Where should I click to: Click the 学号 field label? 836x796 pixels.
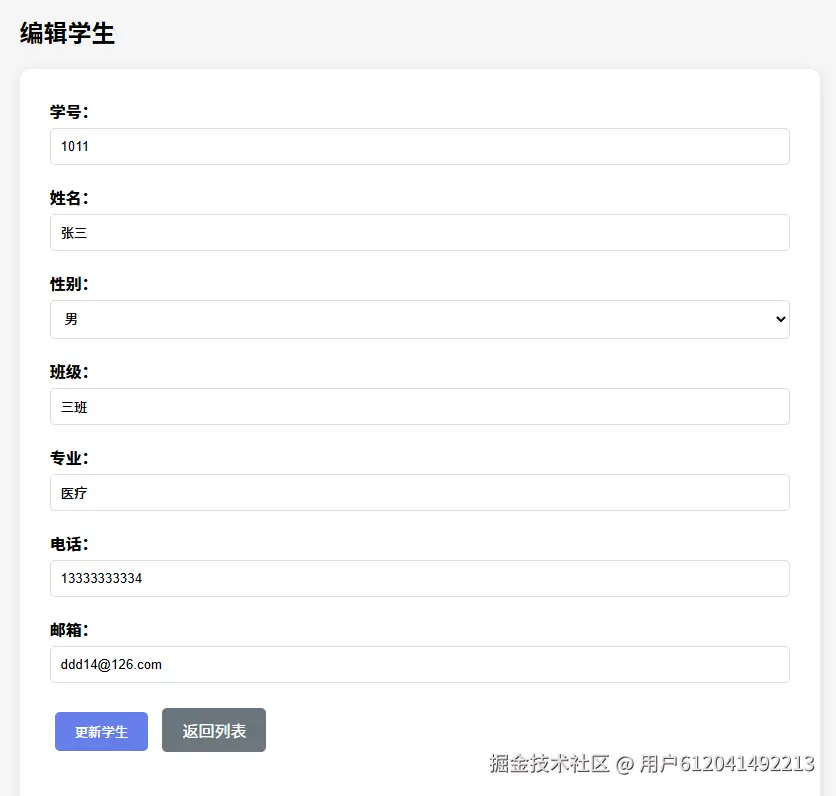[66, 111]
